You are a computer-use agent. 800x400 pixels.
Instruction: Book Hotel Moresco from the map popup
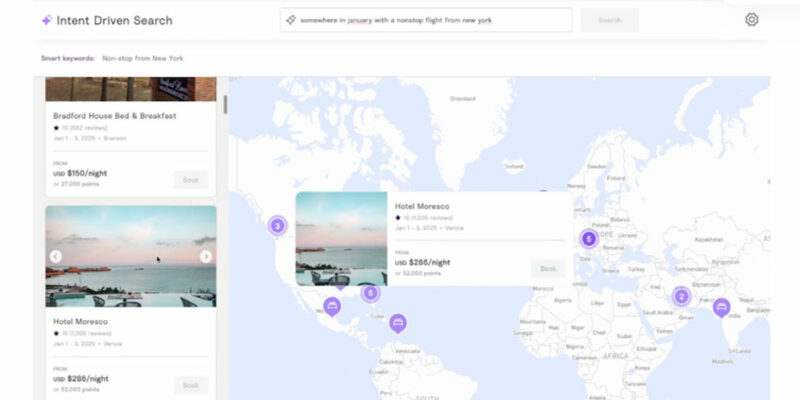pyautogui.click(x=548, y=269)
